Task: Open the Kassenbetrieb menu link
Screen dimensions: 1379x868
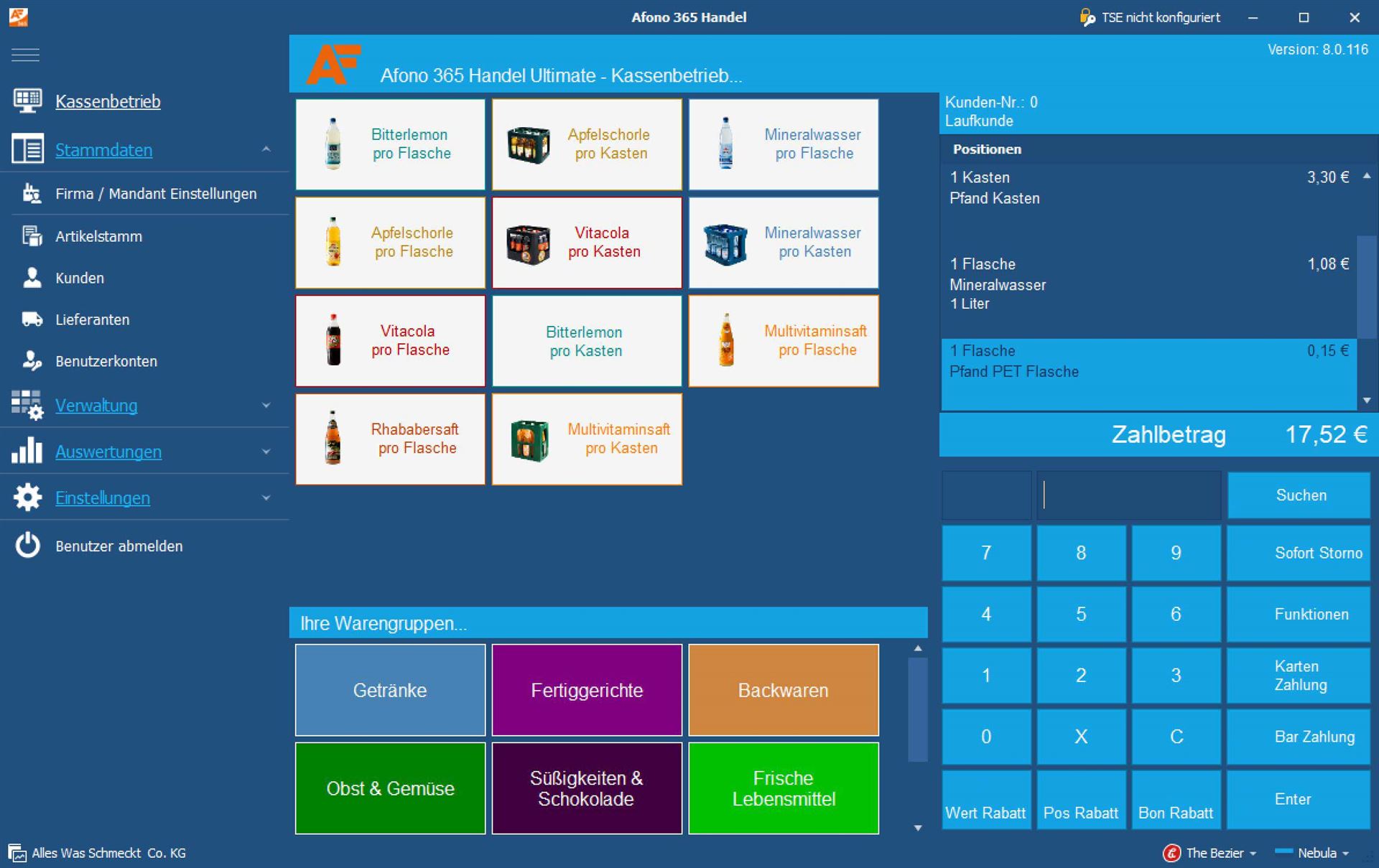Action: (108, 101)
